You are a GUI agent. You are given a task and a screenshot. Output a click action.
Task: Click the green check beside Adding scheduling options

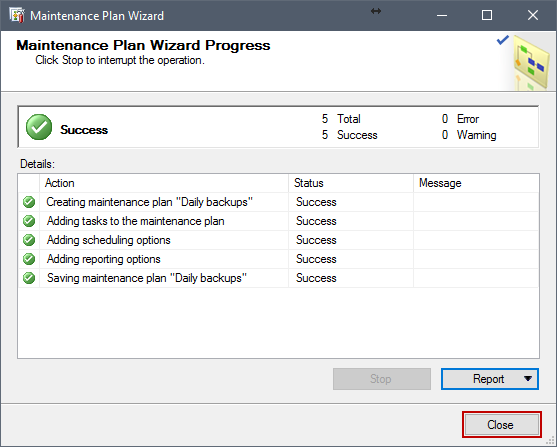[x=29, y=240]
